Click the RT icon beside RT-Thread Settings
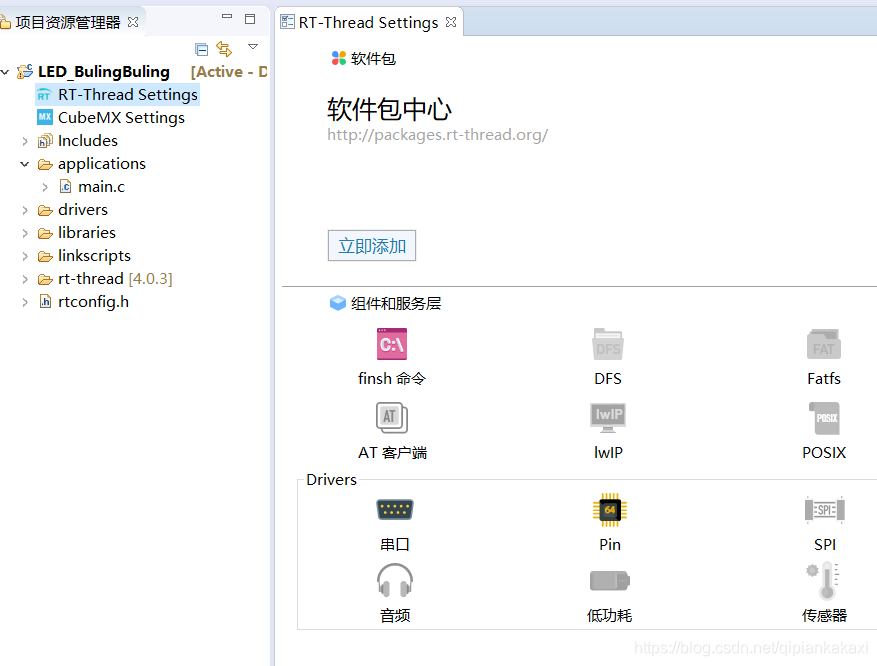877x666 pixels. pyautogui.click(x=44, y=95)
